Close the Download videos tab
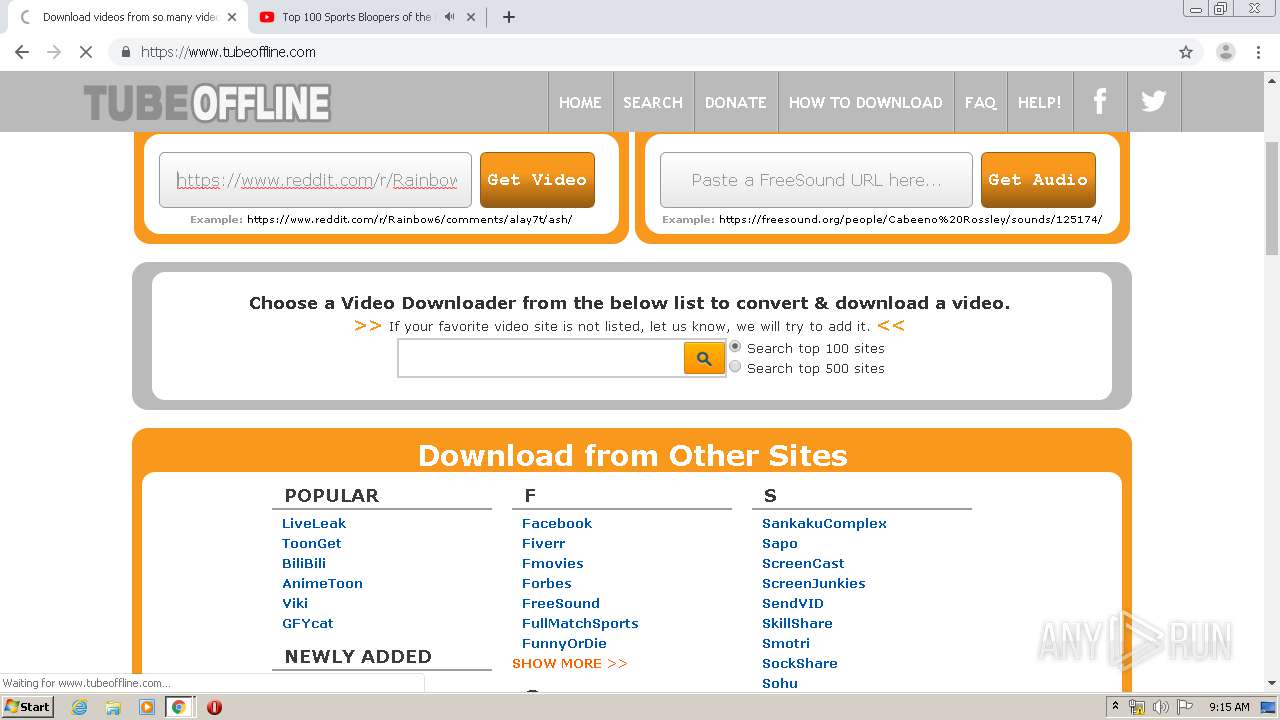Screen dimensions: 1280x720 [232, 17]
